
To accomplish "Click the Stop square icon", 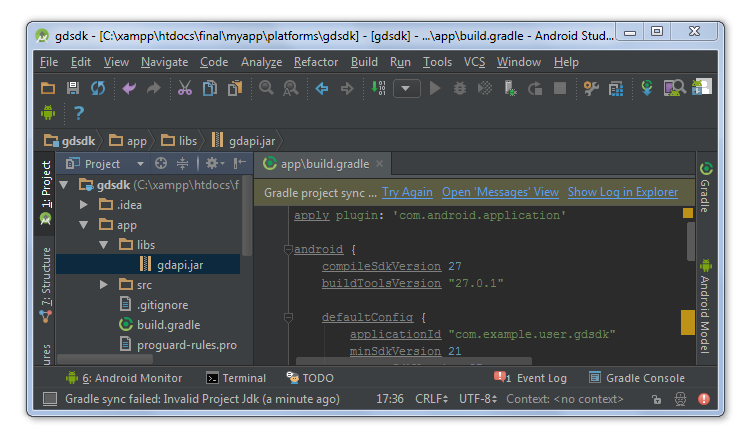I will tap(560, 88).
